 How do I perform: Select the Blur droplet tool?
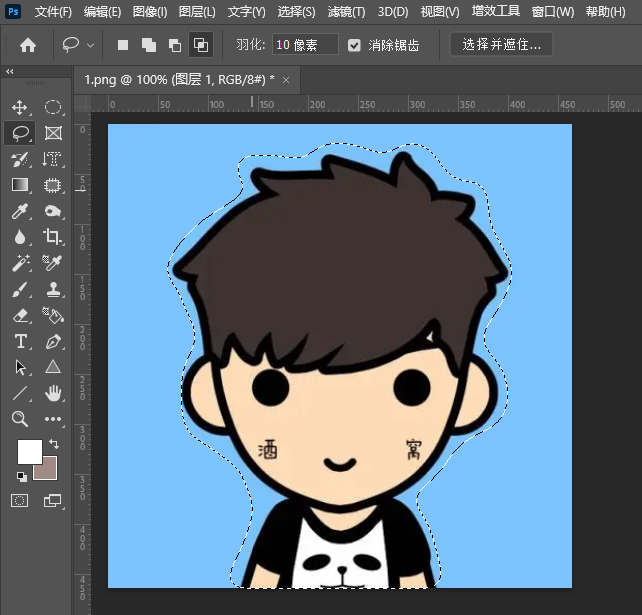(20, 237)
